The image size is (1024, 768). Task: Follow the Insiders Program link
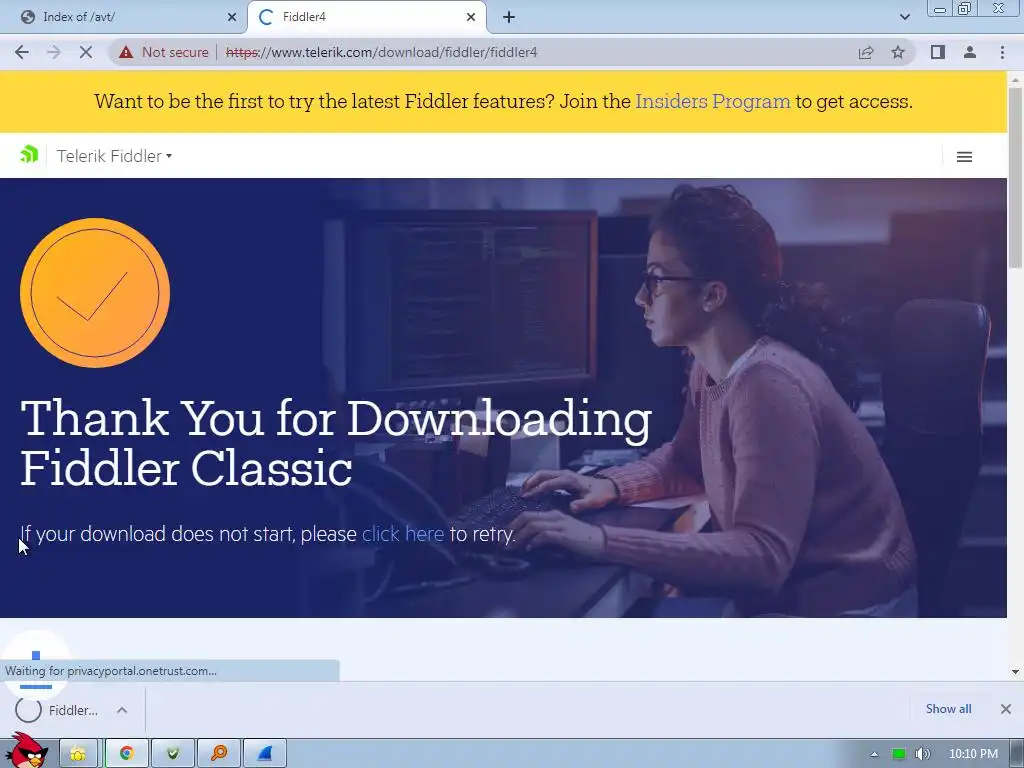(712, 101)
